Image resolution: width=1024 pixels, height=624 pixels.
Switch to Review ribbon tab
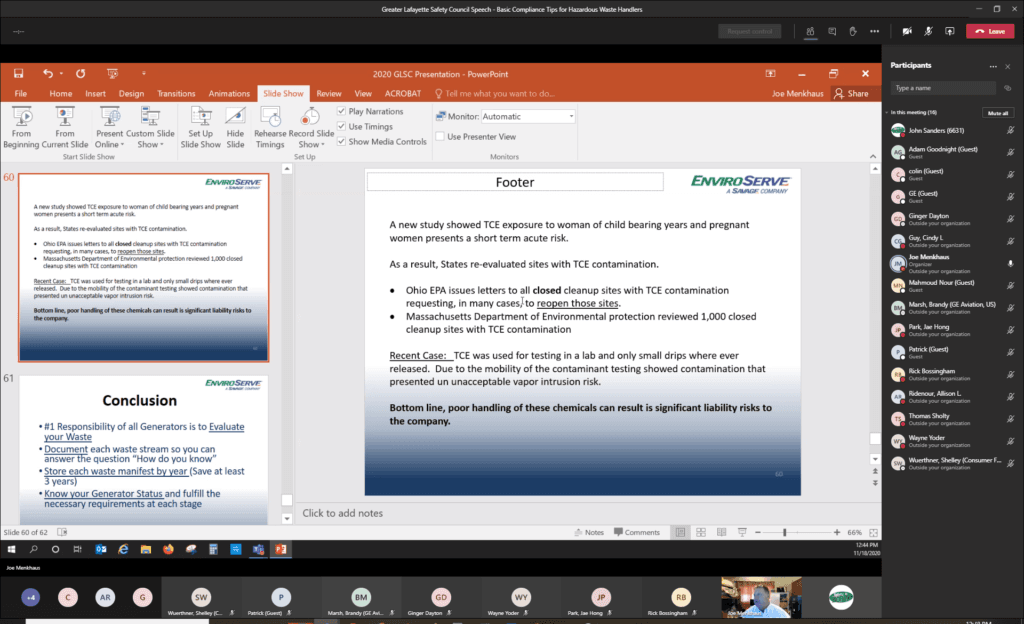click(x=329, y=93)
